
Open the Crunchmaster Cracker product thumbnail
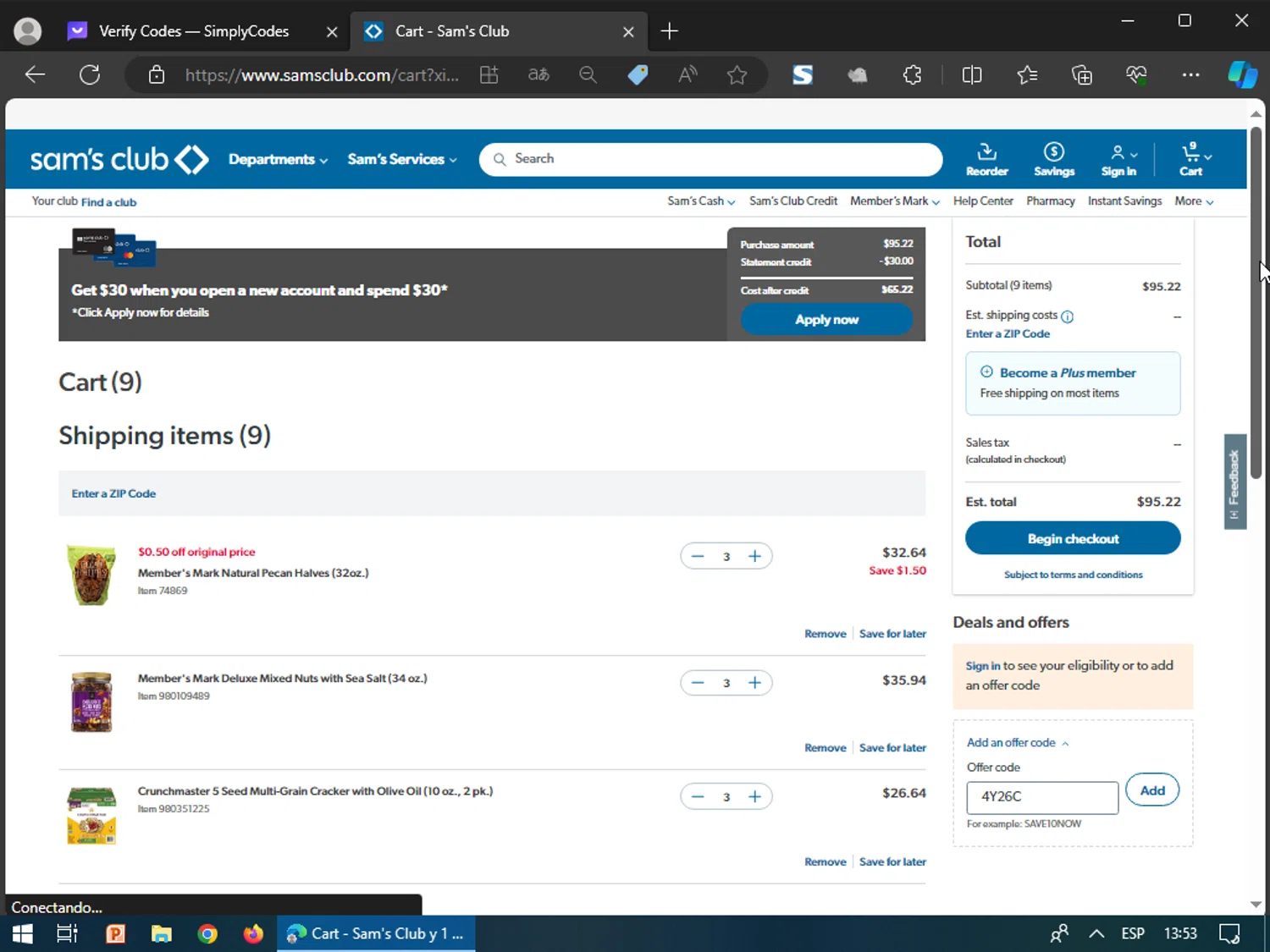[x=91, y=816]
